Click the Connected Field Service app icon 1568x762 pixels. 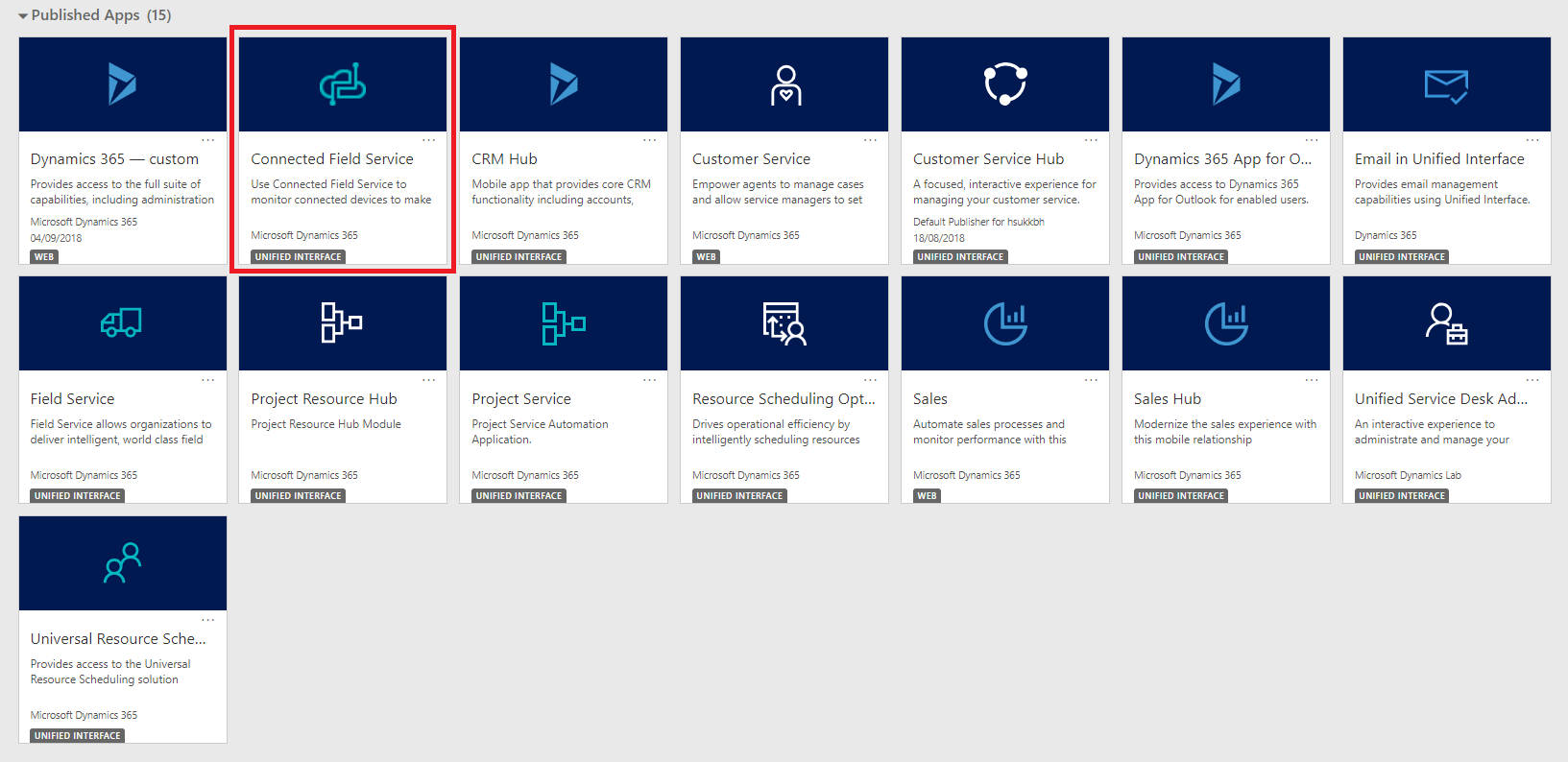(343, 84)
